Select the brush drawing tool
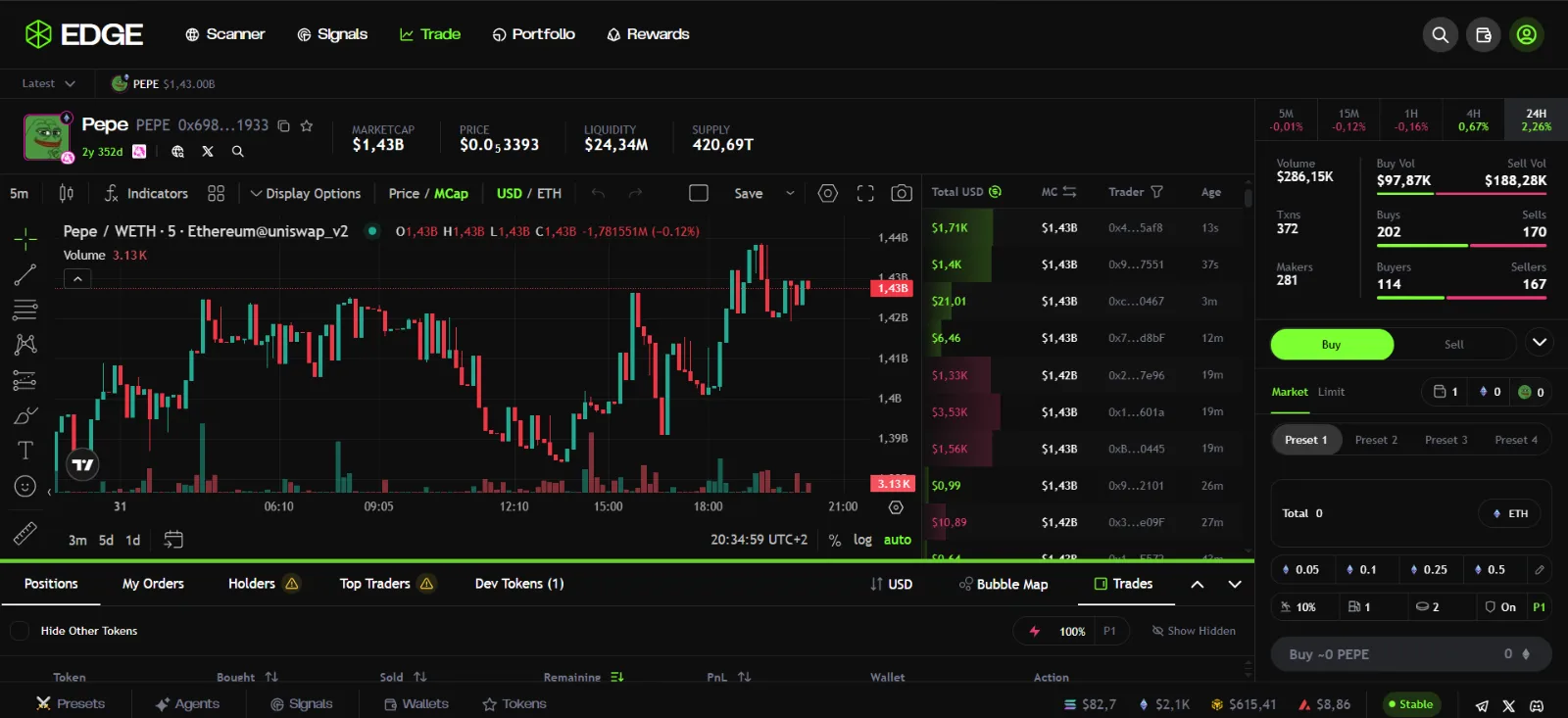1568x718 pixels. click(25, 415)
